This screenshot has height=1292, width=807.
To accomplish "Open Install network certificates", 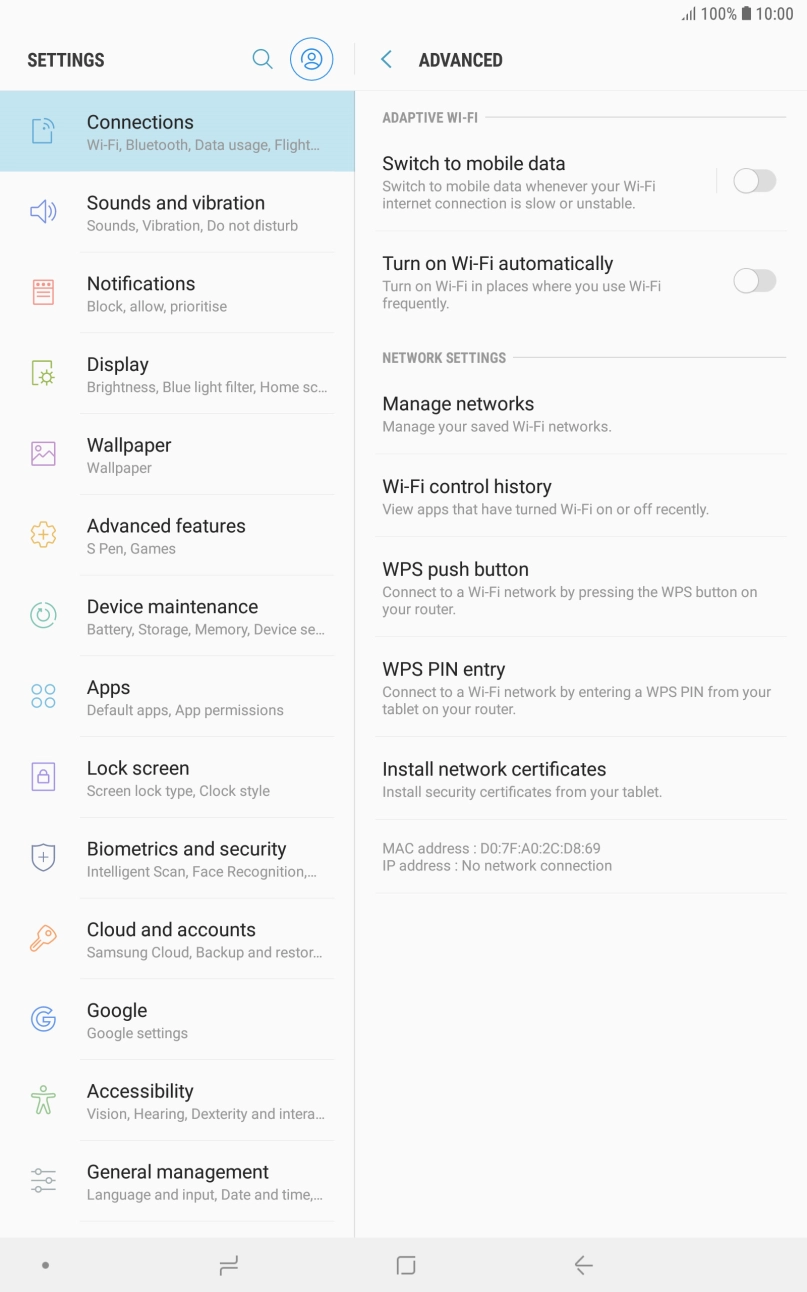I will point(580,779).
